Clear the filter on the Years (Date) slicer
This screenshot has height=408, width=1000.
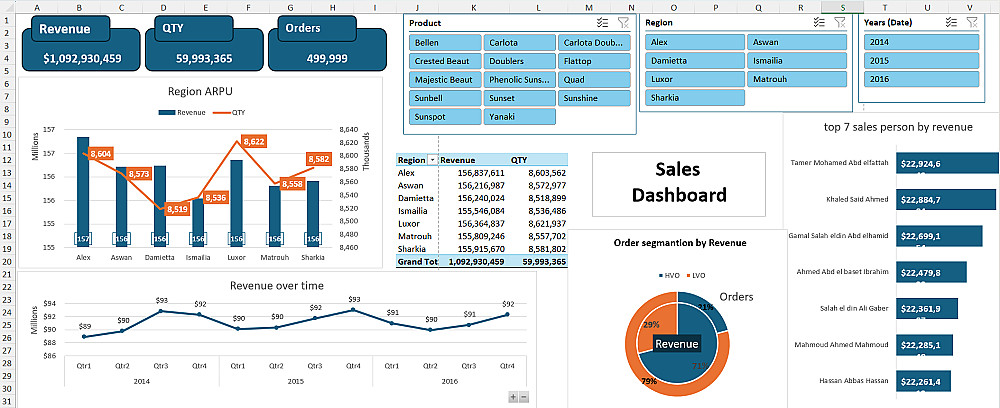971,22
